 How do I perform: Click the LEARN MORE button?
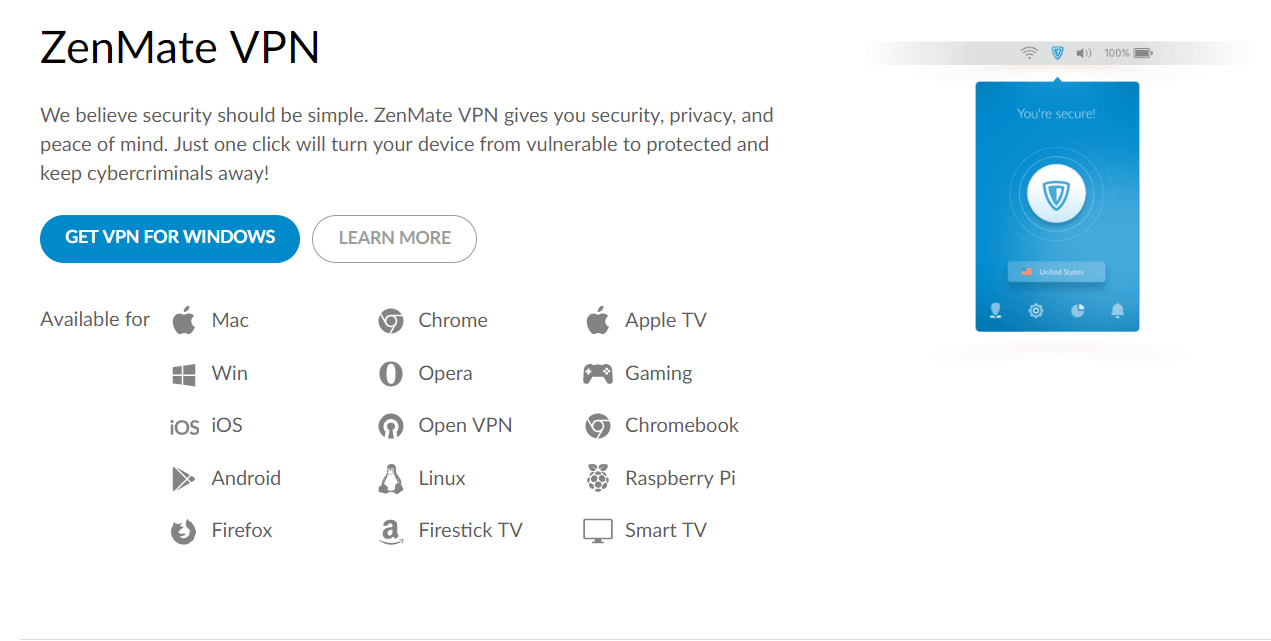tap(394, 238)
